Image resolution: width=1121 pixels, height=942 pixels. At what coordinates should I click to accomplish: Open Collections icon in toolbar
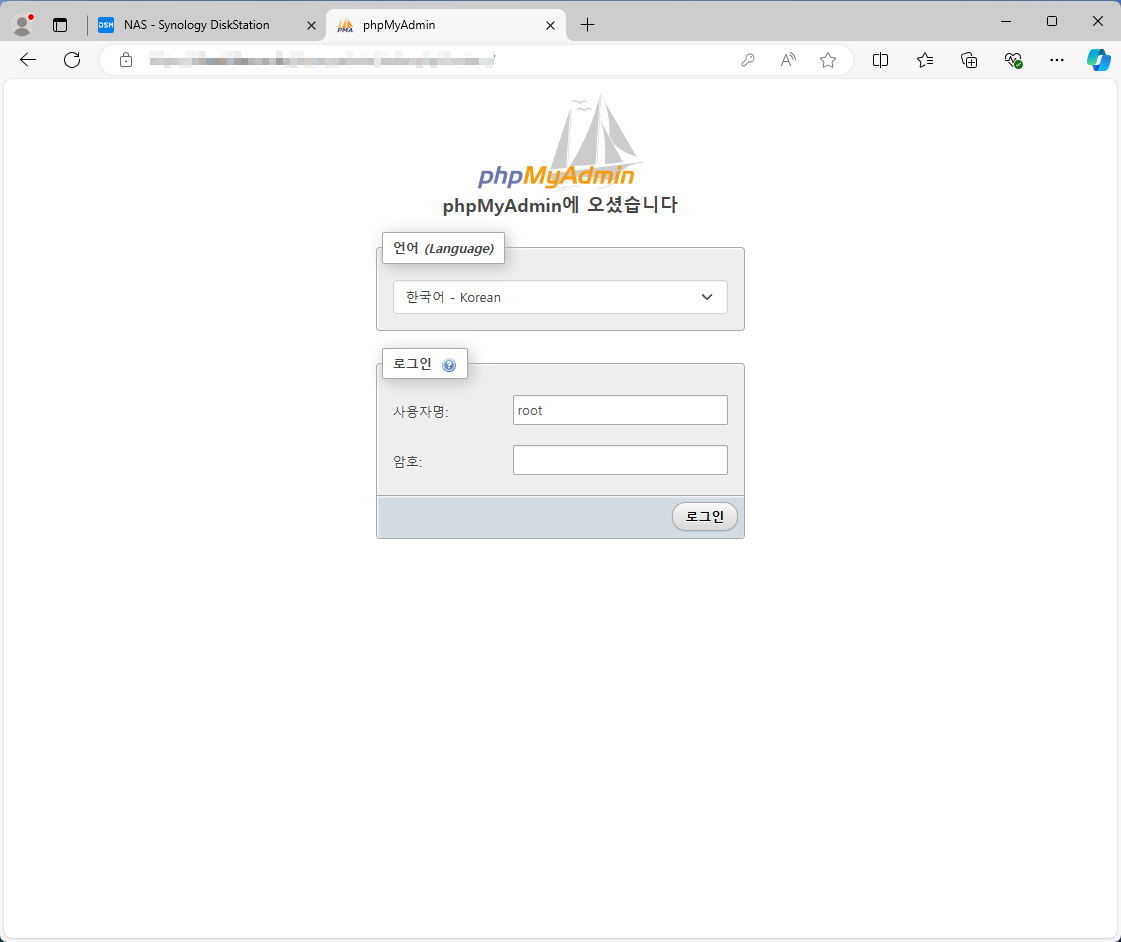point(969,60)
